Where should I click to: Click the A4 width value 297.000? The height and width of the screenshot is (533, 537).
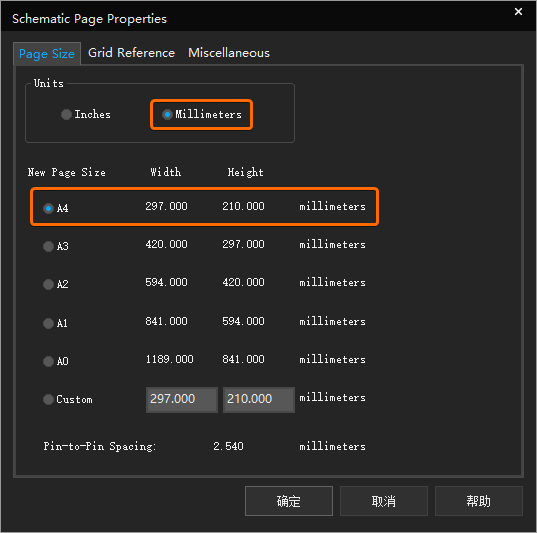point(166,206)
